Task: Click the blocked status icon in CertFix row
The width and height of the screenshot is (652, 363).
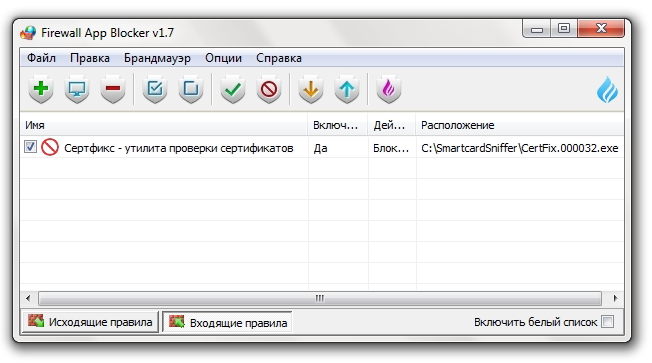Action: pyautogui.click(x=50, y=148)
